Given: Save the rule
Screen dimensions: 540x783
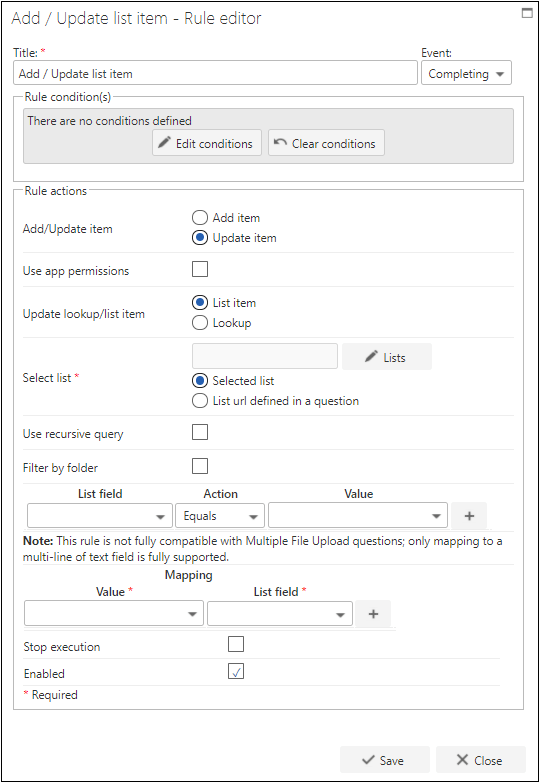Looking at the screenshot, I should (x=385, y=760).
